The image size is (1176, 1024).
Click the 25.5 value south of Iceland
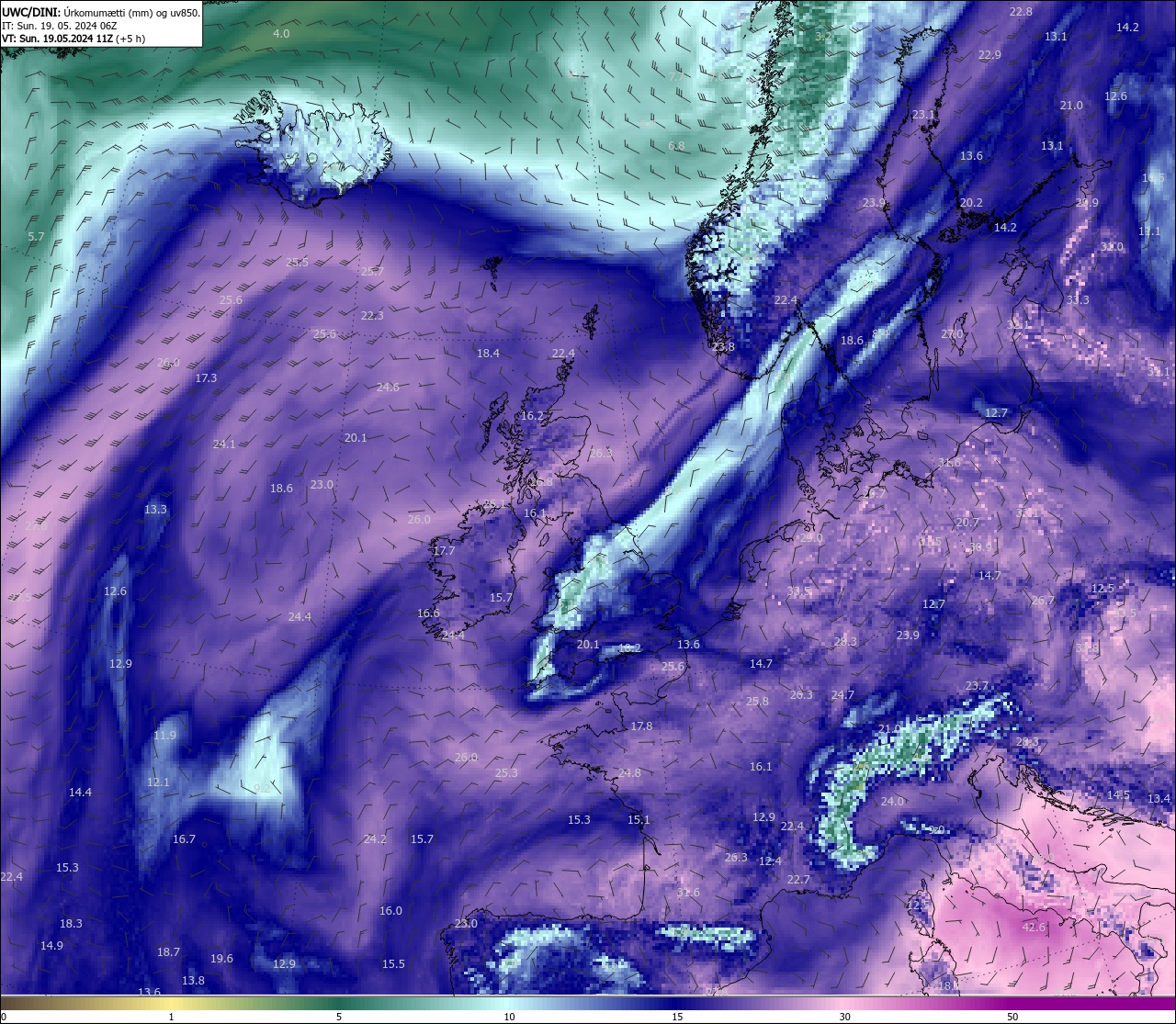pyautogui.click(x=297, y=262)
